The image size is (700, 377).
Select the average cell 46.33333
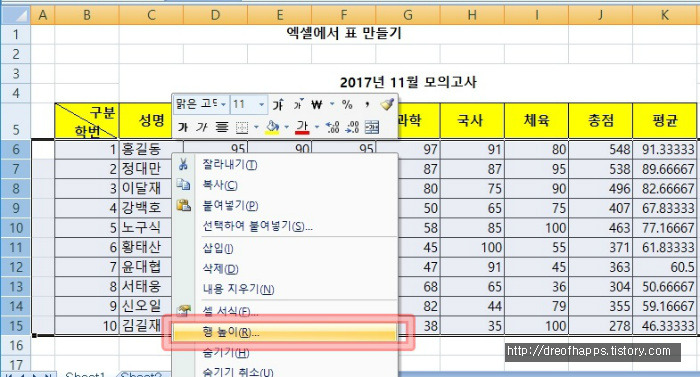[x=664, y=326]
